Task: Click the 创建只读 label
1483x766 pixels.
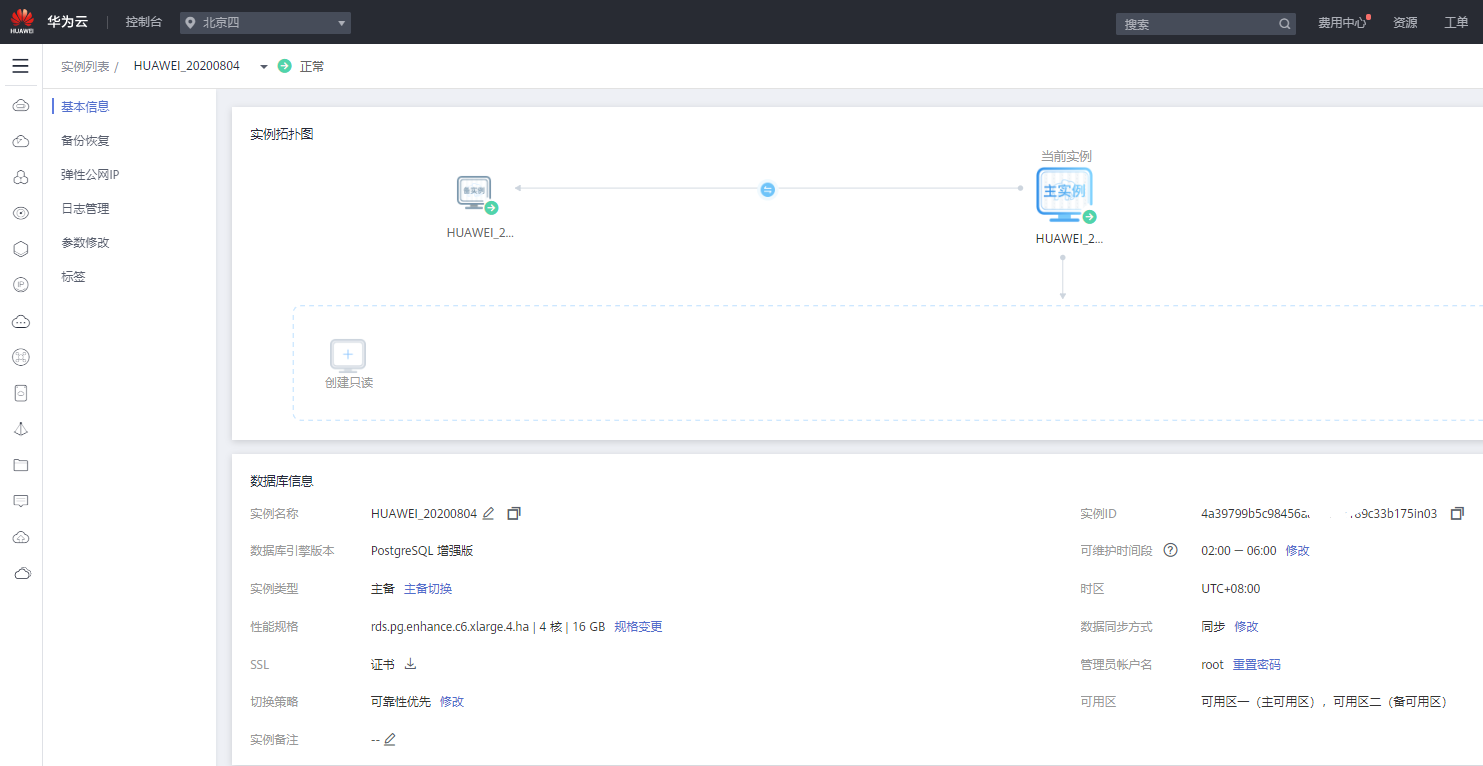Action: [349, 382]
